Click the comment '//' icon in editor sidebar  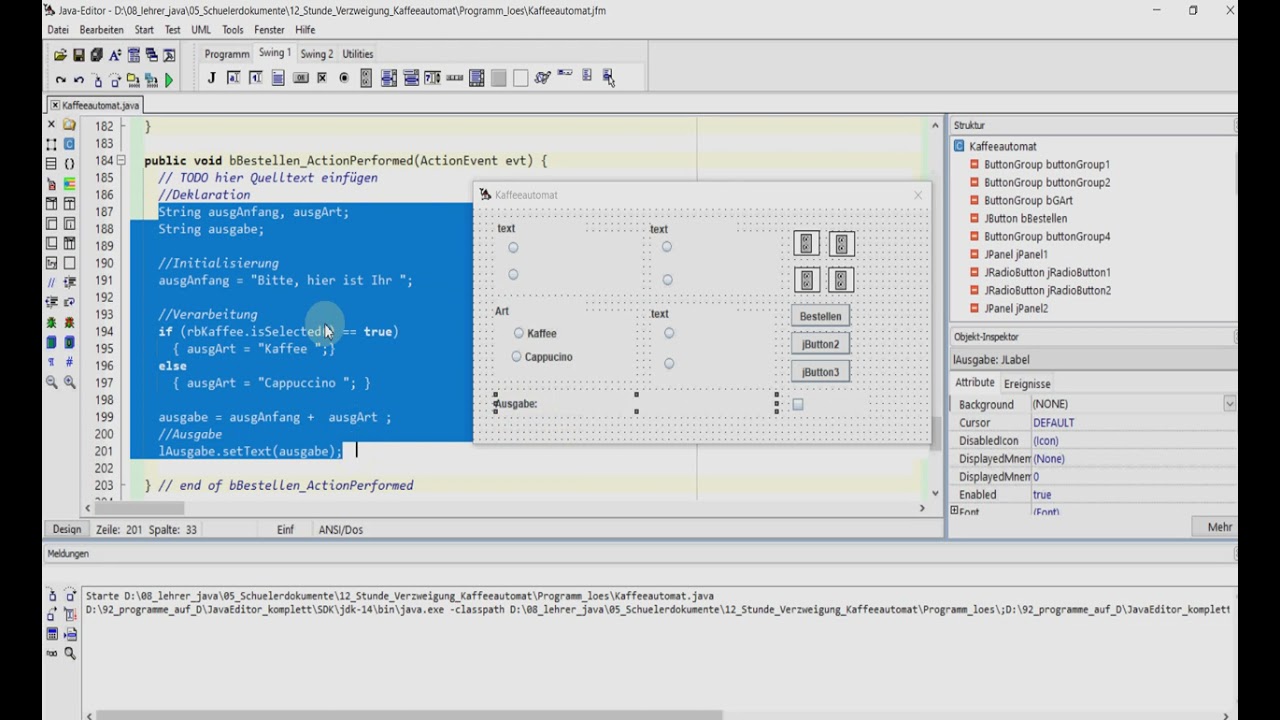point(51,282)
